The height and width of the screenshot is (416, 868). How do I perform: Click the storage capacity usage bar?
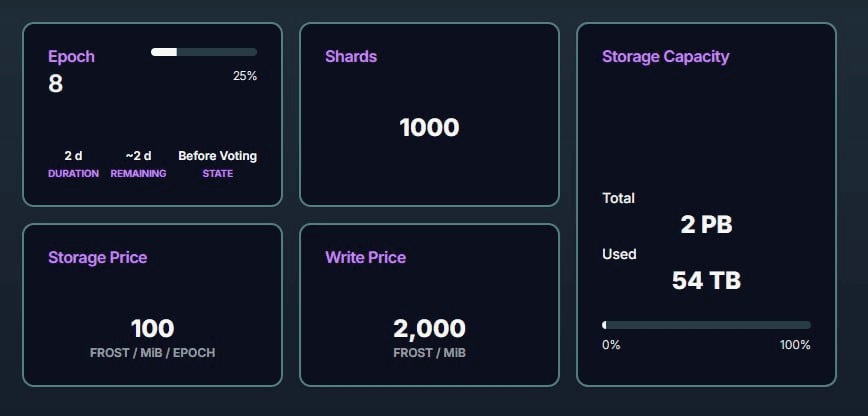pyautogui.click(x=706, y=325)
